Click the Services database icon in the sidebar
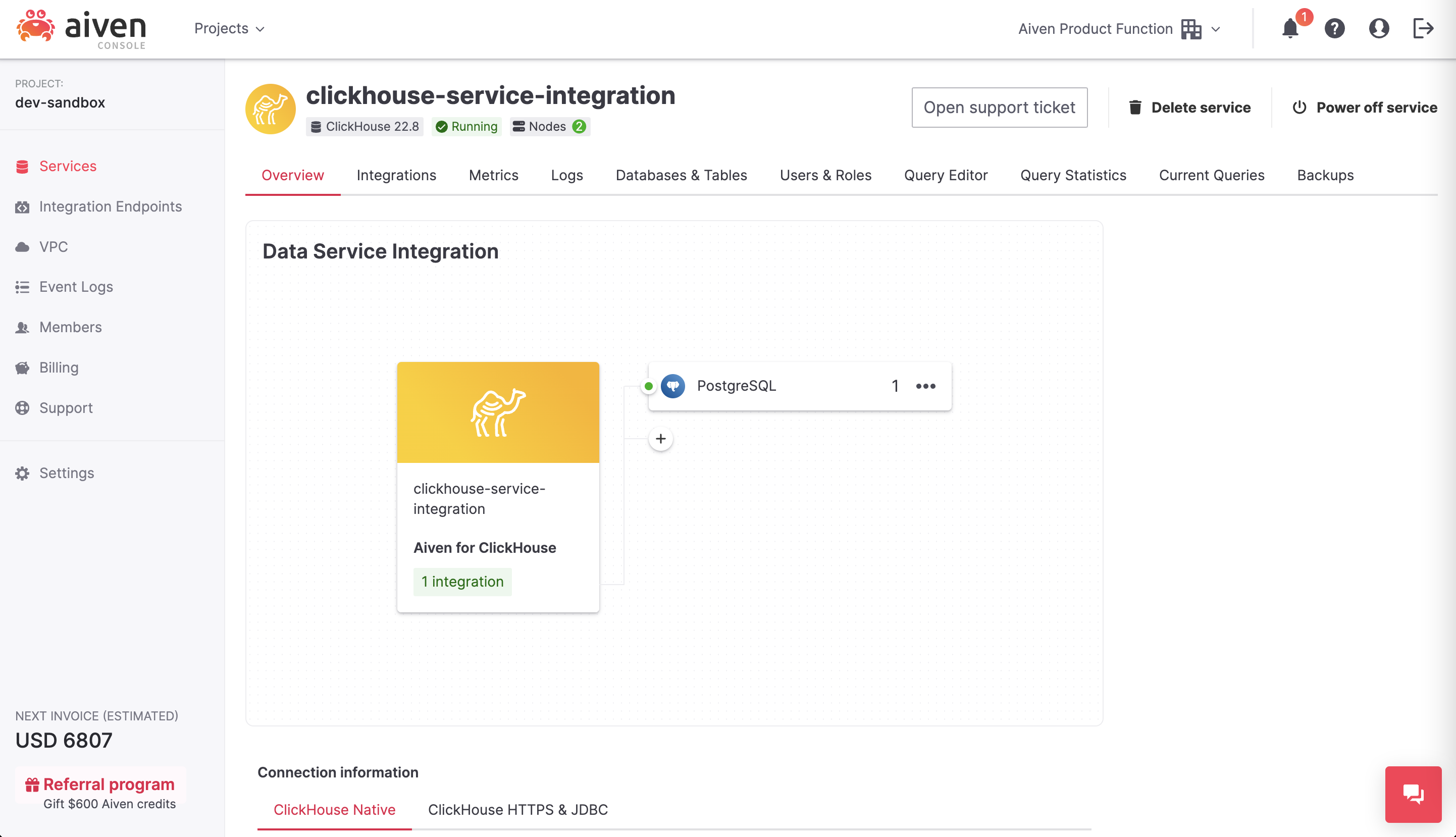The width and height of the screenshot is (1456, 837). pyautogui.click(x=22, y=167)
